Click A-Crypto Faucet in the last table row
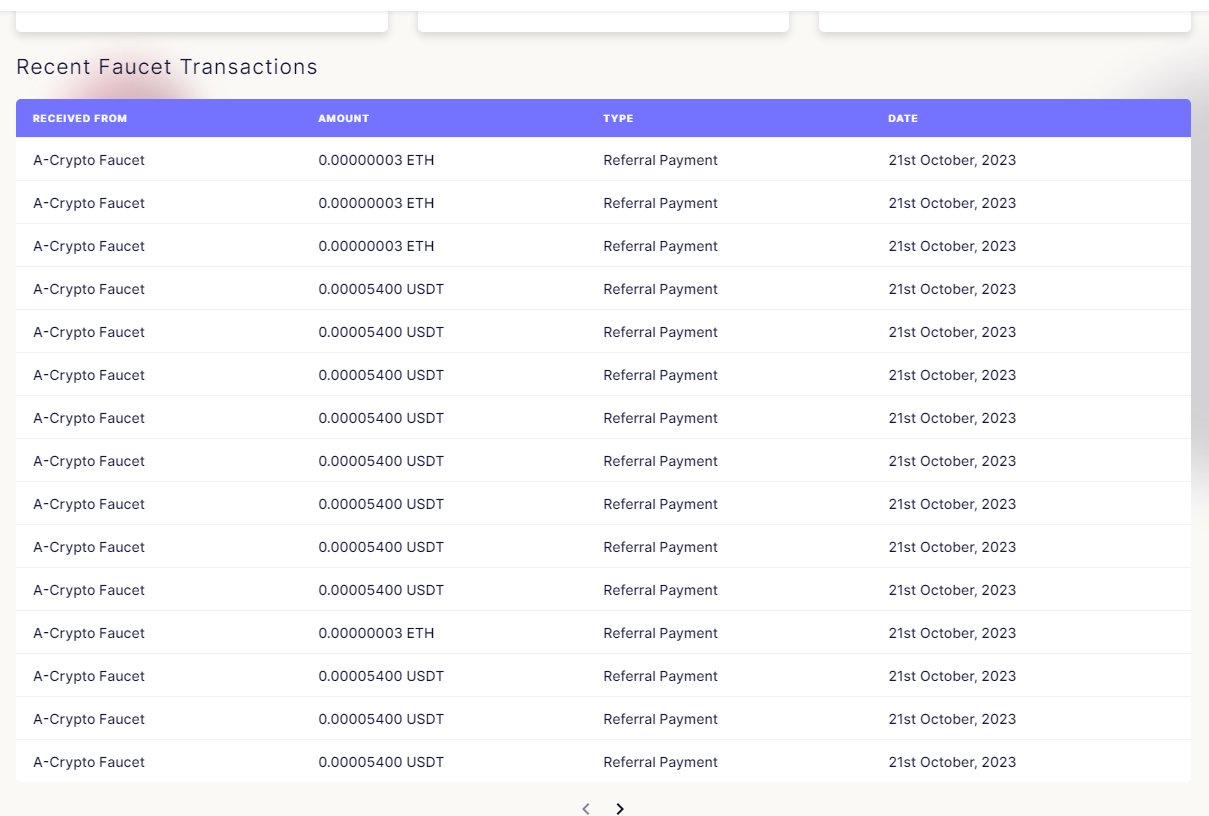The height and width of the screenshot is (816, 1209). 89,762
